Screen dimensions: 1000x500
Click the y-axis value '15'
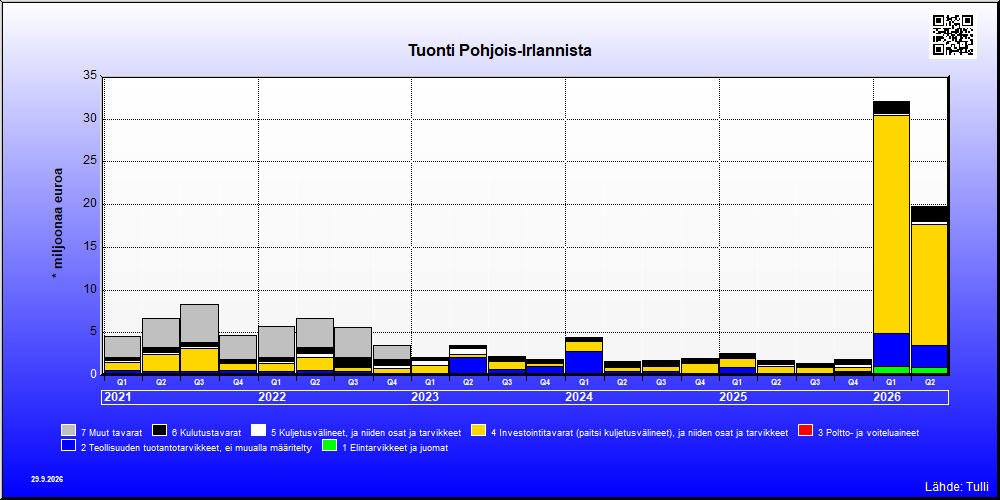click(x=90, y=247)
